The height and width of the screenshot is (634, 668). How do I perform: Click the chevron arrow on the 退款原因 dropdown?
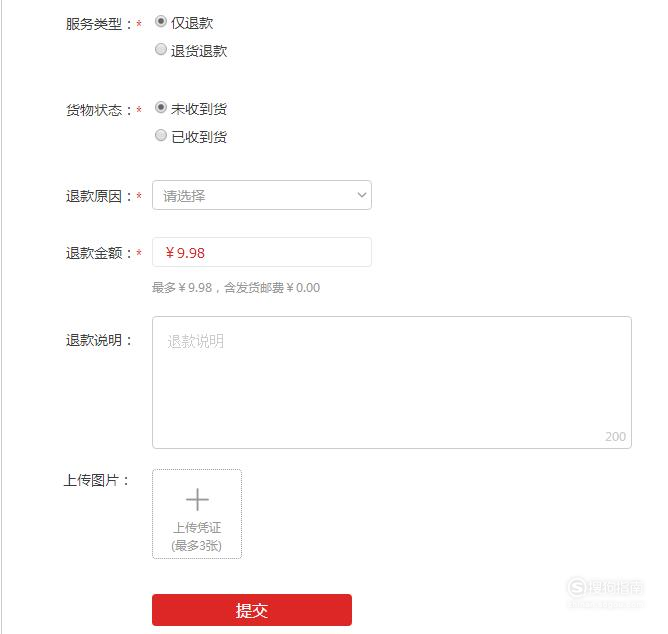coord(362,195)
